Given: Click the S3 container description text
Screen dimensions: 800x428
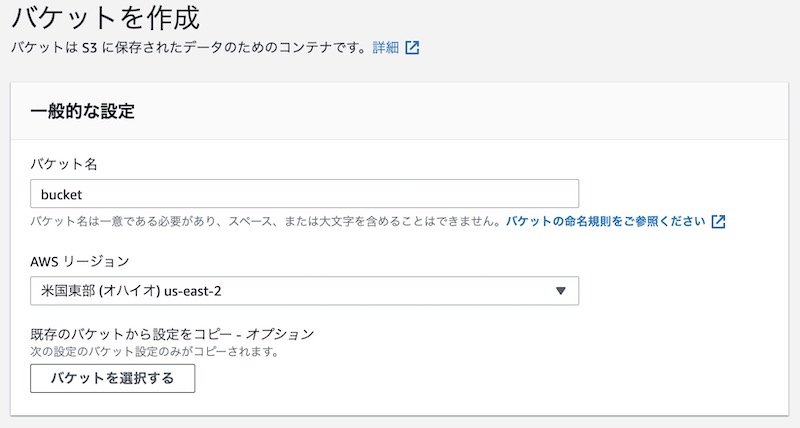Looking at the screenshot, I should 189,48.
